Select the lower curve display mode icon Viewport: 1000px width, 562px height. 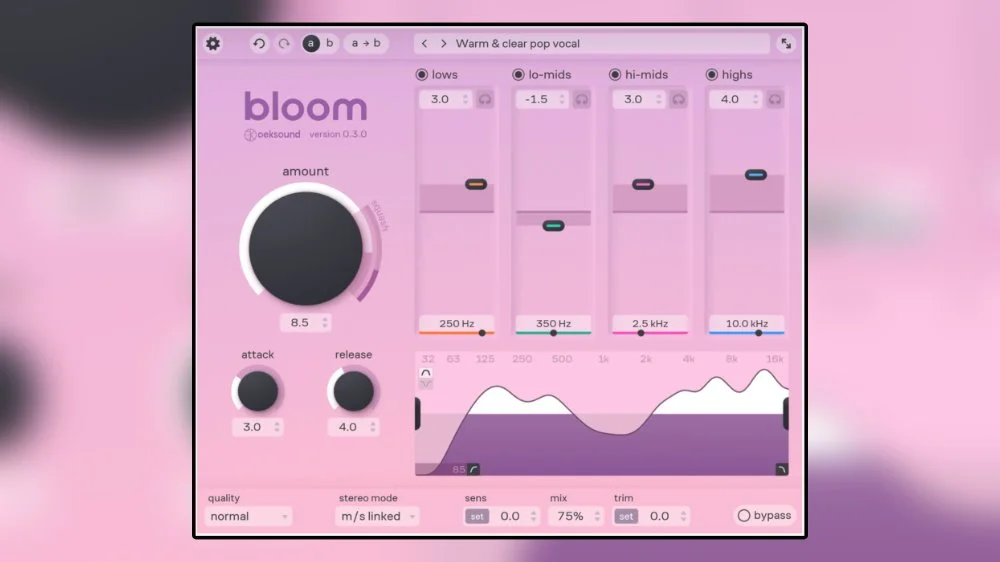point(425,383)
